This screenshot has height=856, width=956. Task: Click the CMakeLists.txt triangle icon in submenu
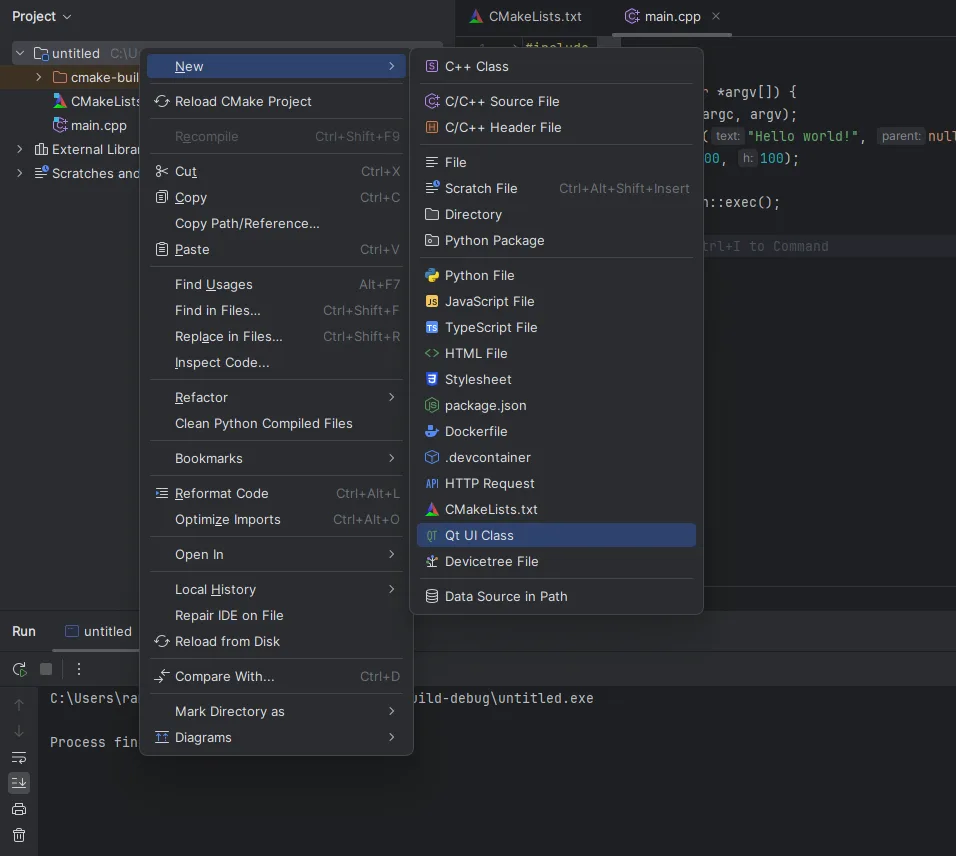(432, 510)
